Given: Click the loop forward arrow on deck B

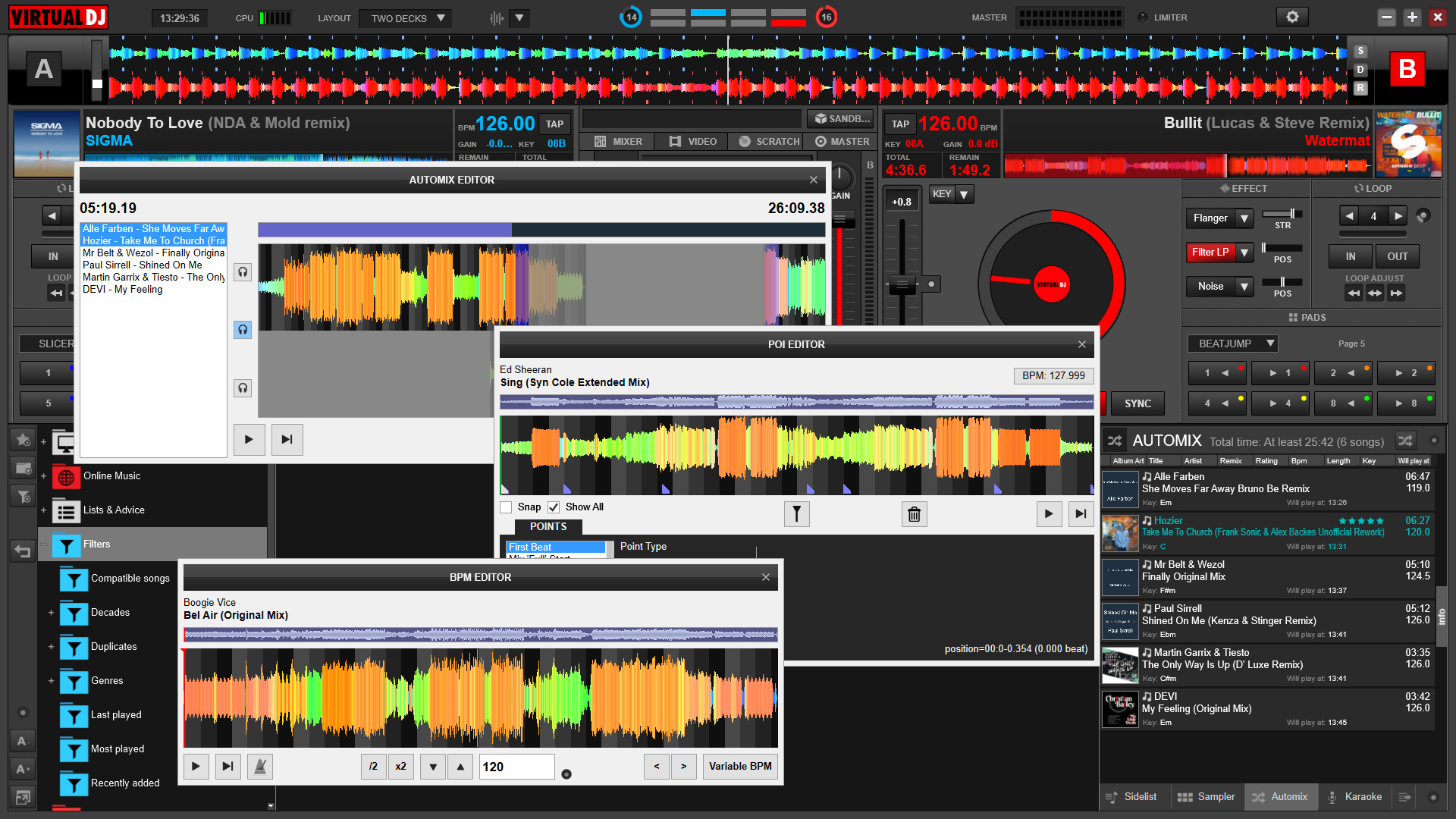Looking at the screenshot, I should pos(1398,216).
